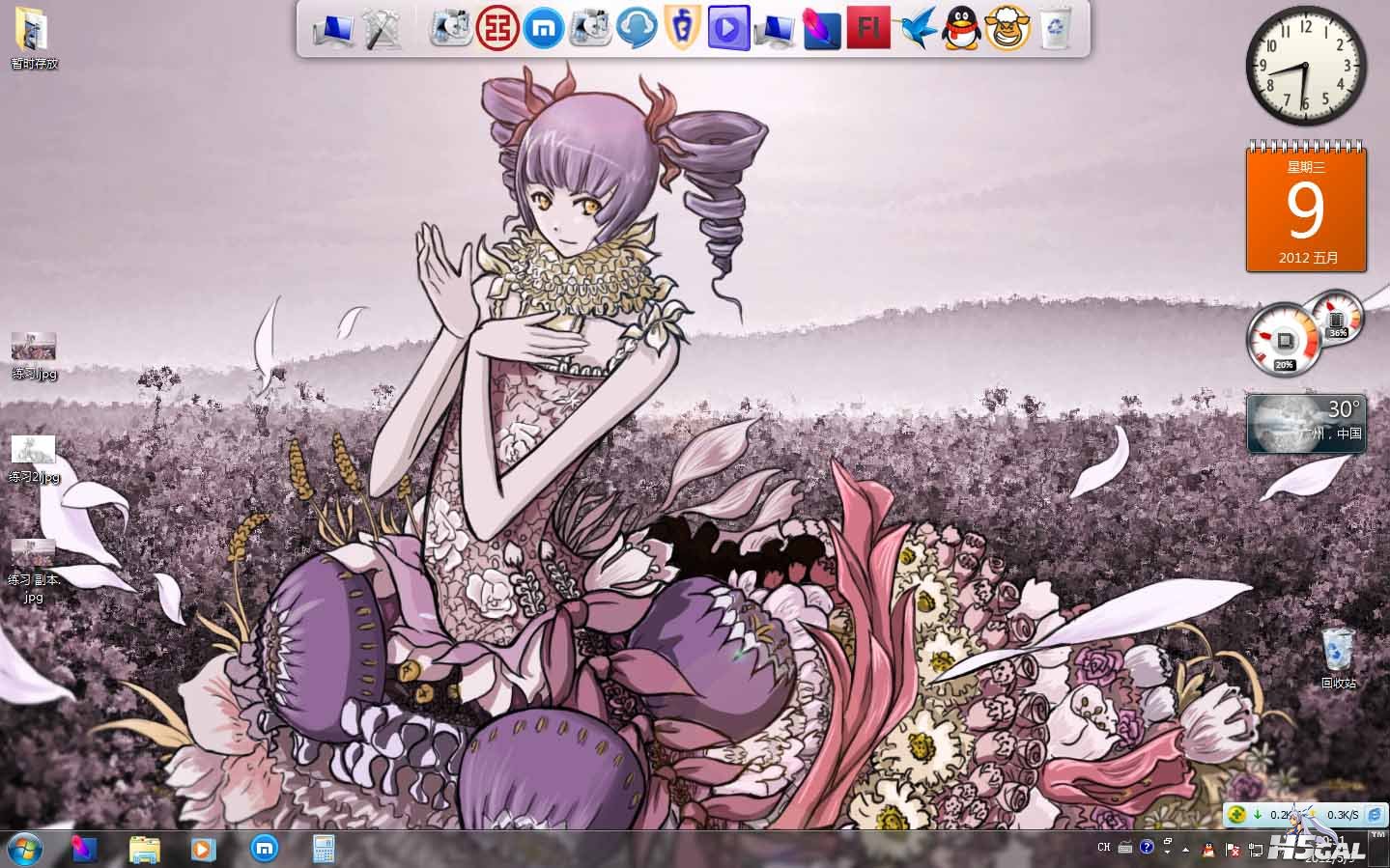Open the monitor icon left of dock feather
The height and width of the screenshot is (868, 1390).
[x=775, y=30]
